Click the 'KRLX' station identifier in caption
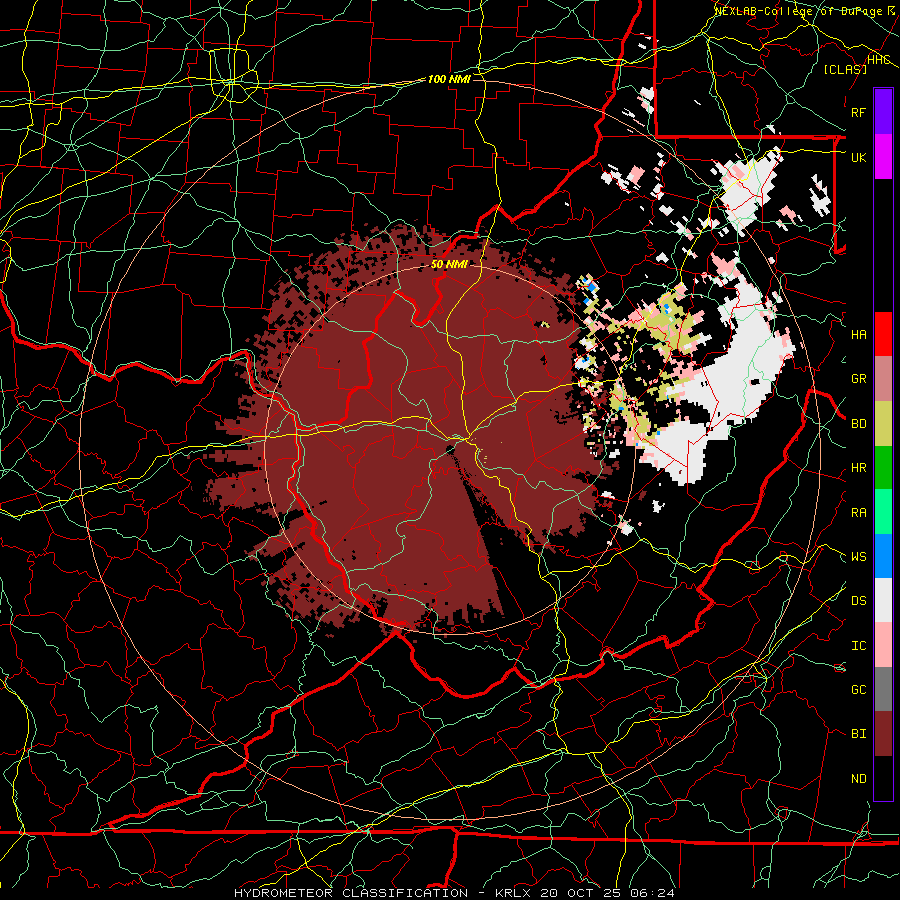The height and width of the screenshot is (900, 900). point(513,893)
